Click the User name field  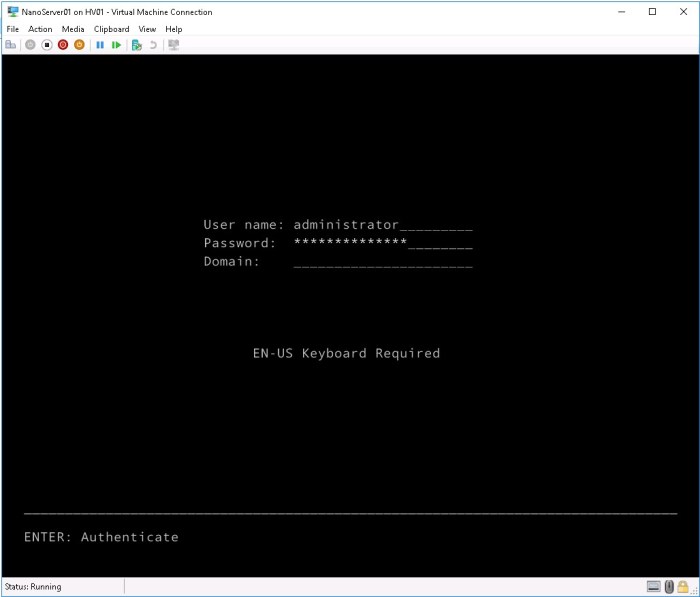pos(382,225)
